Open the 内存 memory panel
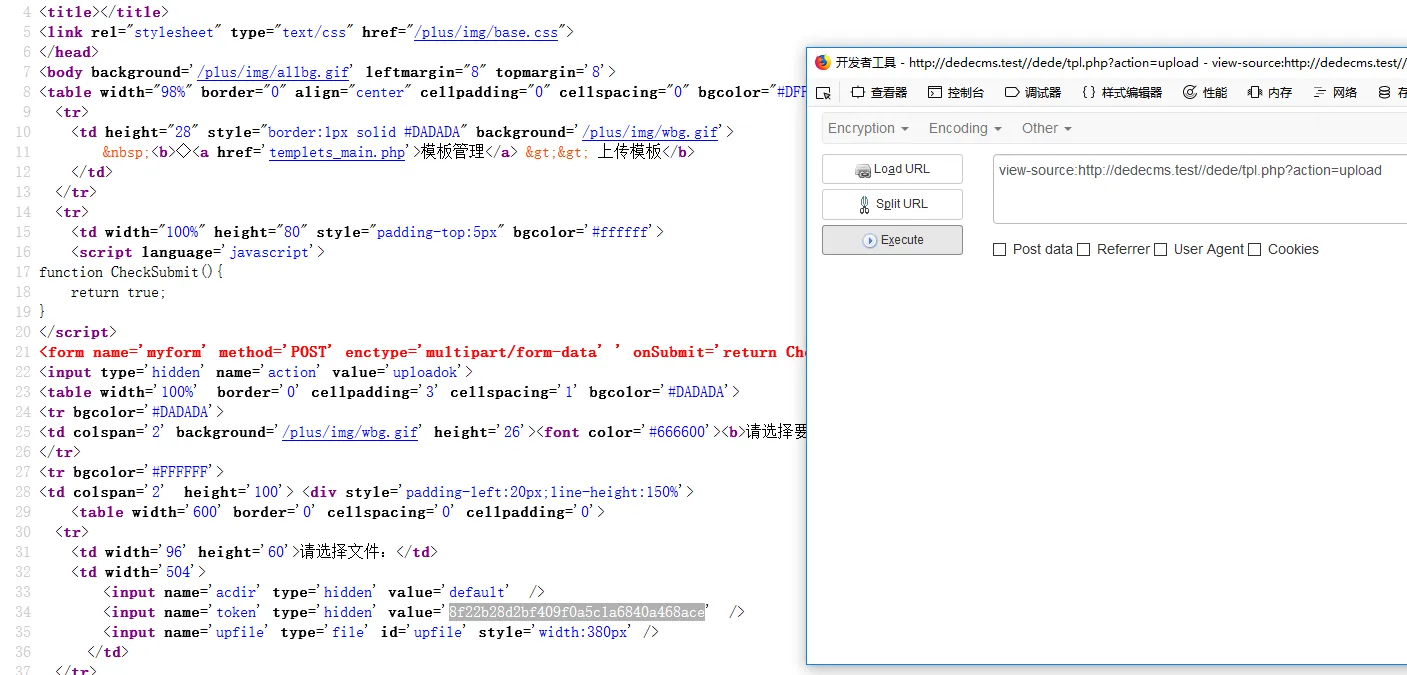 1270,93
